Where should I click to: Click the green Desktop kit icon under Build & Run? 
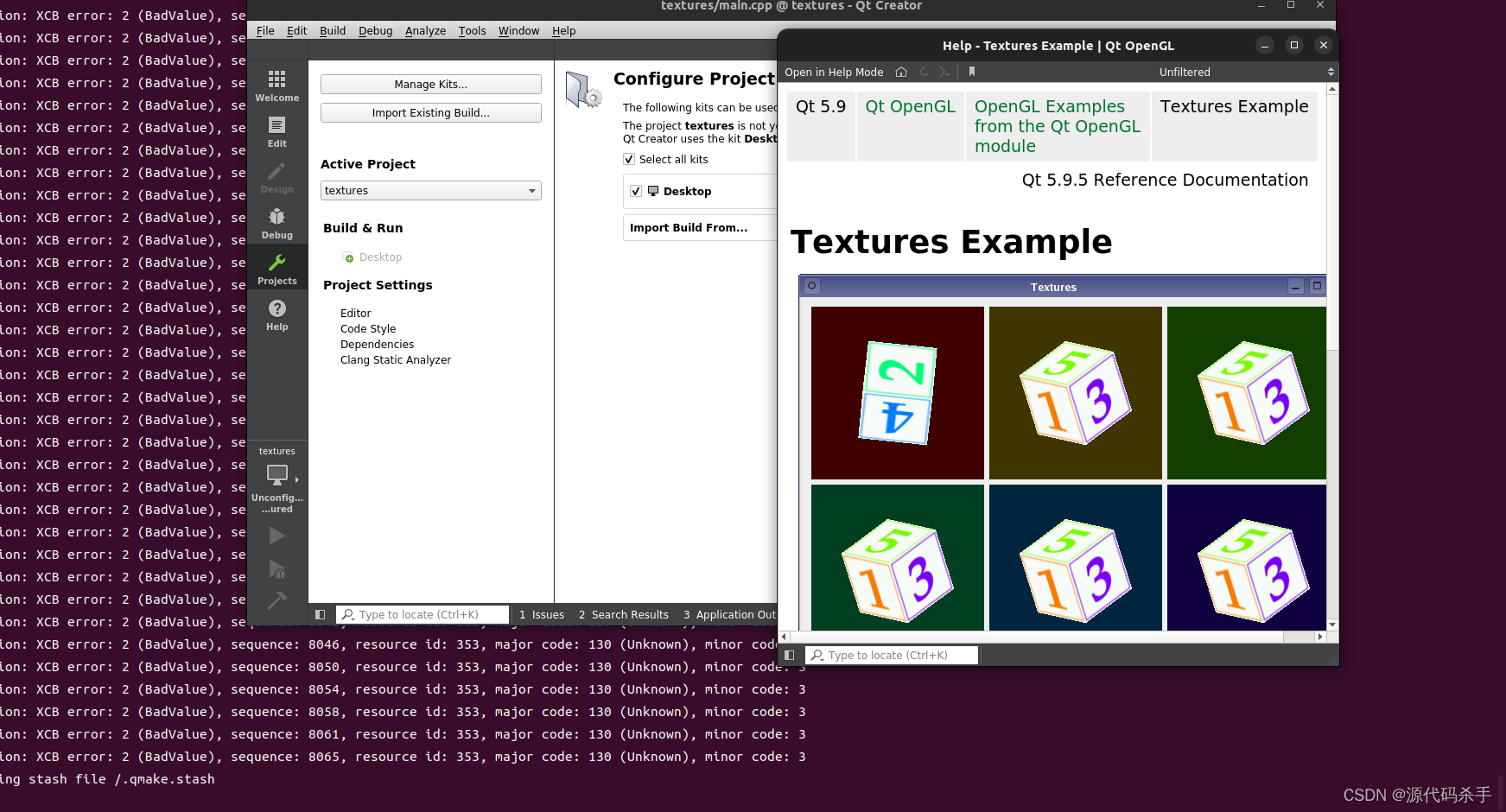point(349,257)
